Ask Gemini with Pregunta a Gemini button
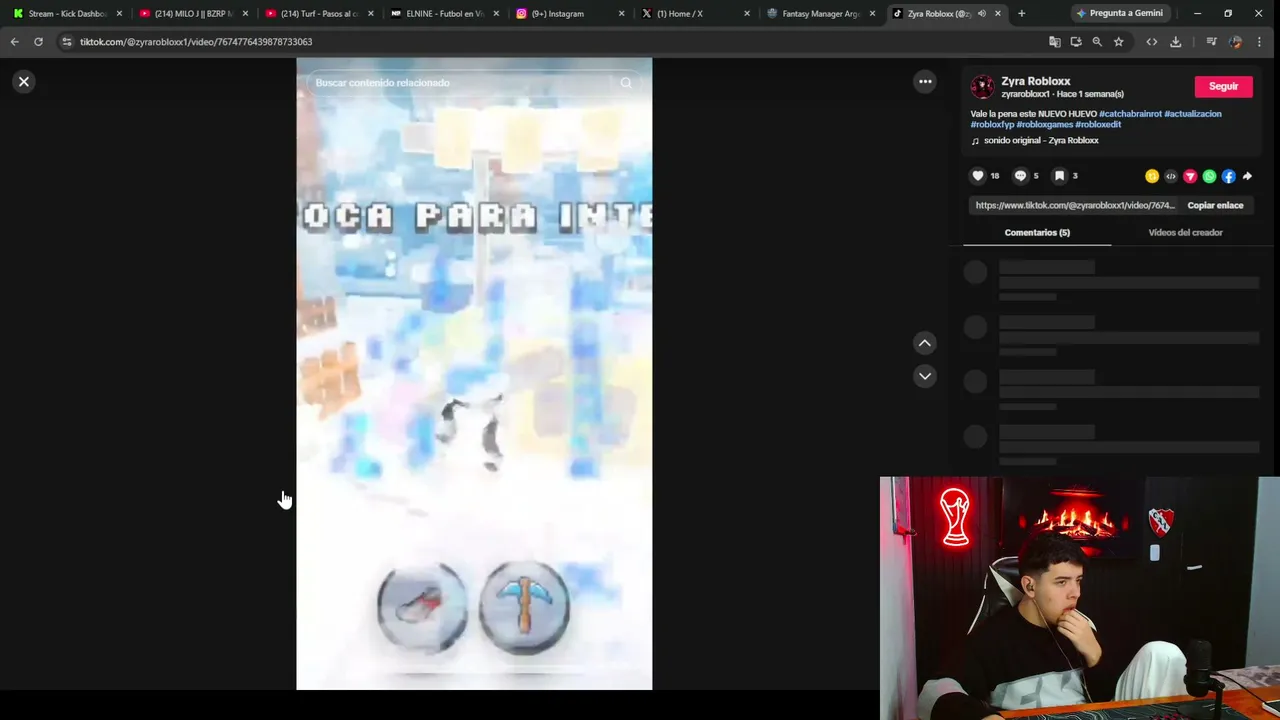The width and height of the screenshot is (1280, 720). (x=1119, y=14)
